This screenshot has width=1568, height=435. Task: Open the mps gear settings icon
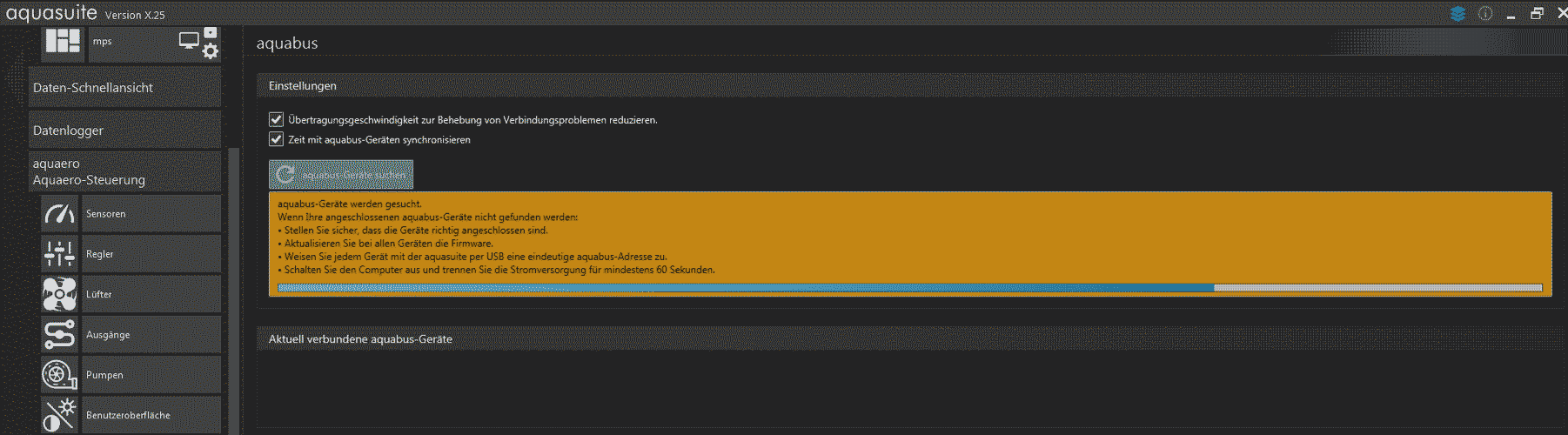point(211,51)
